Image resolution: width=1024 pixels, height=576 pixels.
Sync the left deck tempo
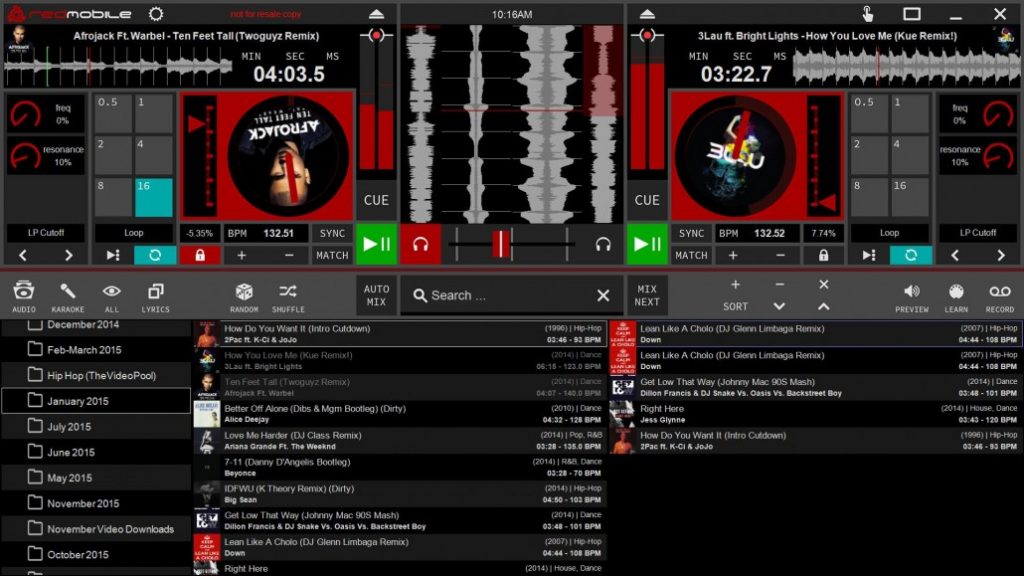(x=332, y=233)
